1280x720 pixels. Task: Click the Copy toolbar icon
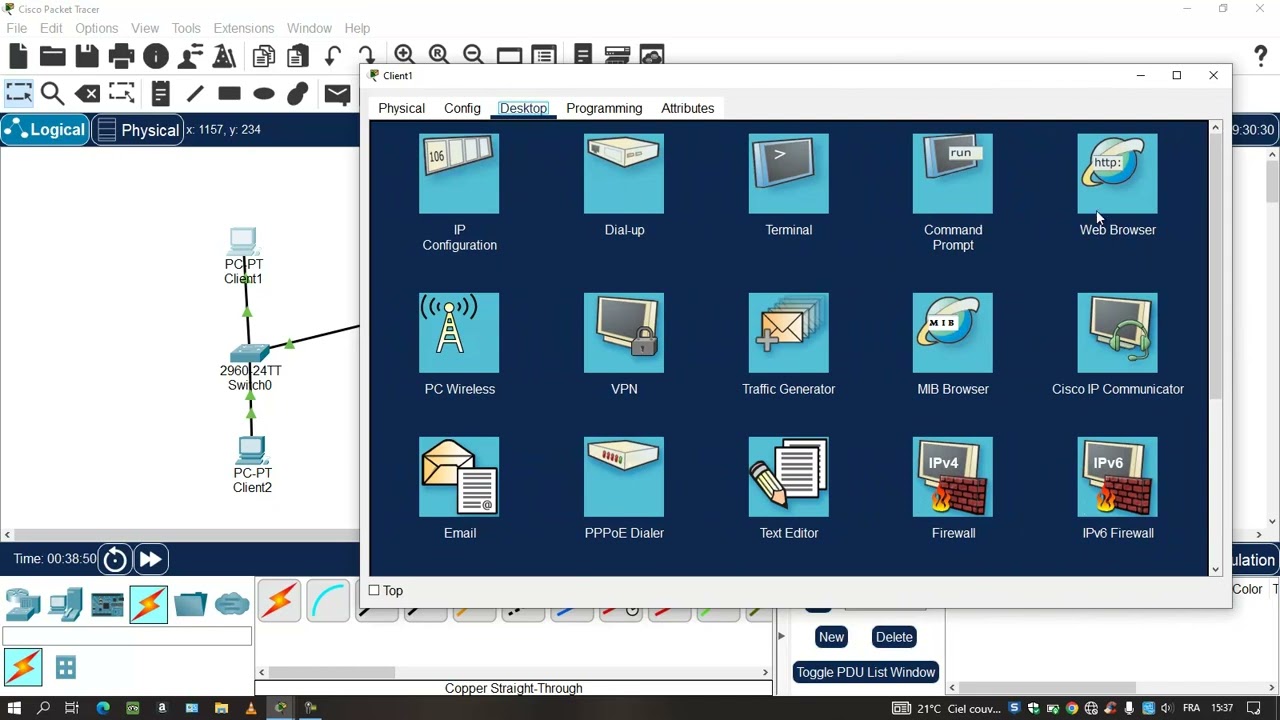(264, 56)
